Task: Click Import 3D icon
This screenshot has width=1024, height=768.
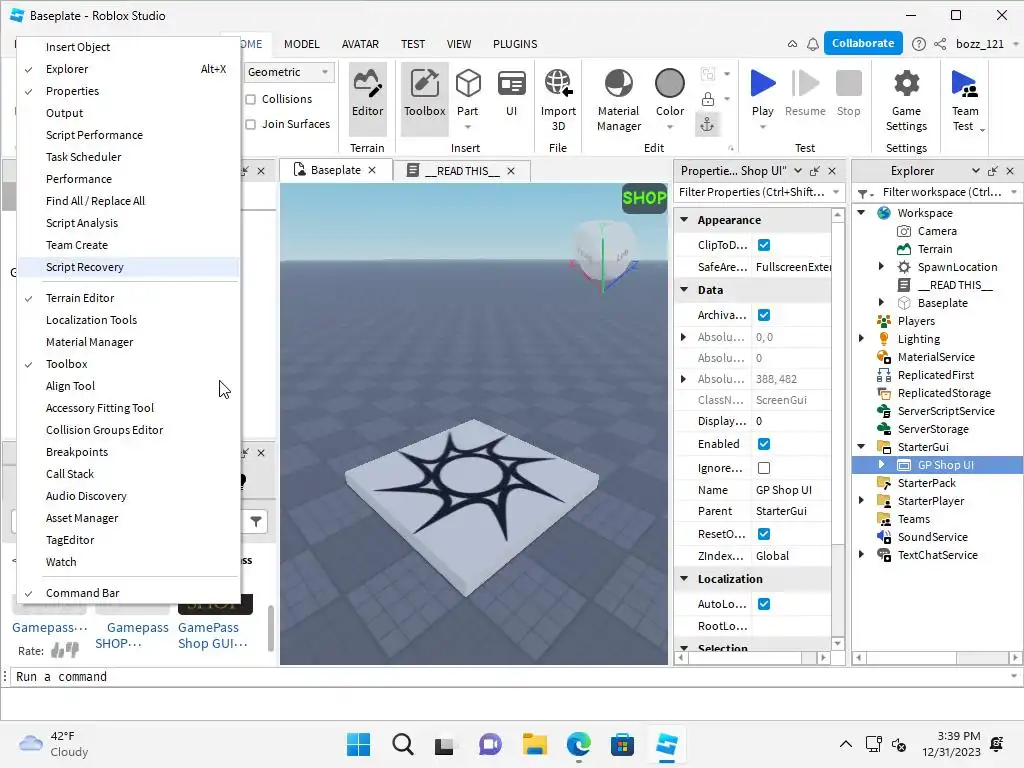Action: [x=558, y=98]
